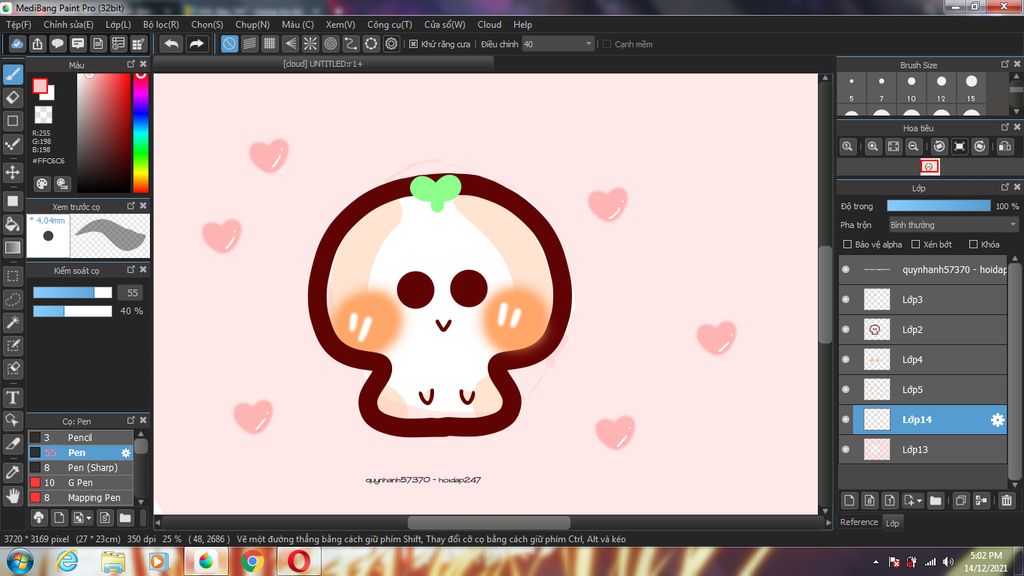
Task: Duplicate the current layer
Action: pos(961,500)
